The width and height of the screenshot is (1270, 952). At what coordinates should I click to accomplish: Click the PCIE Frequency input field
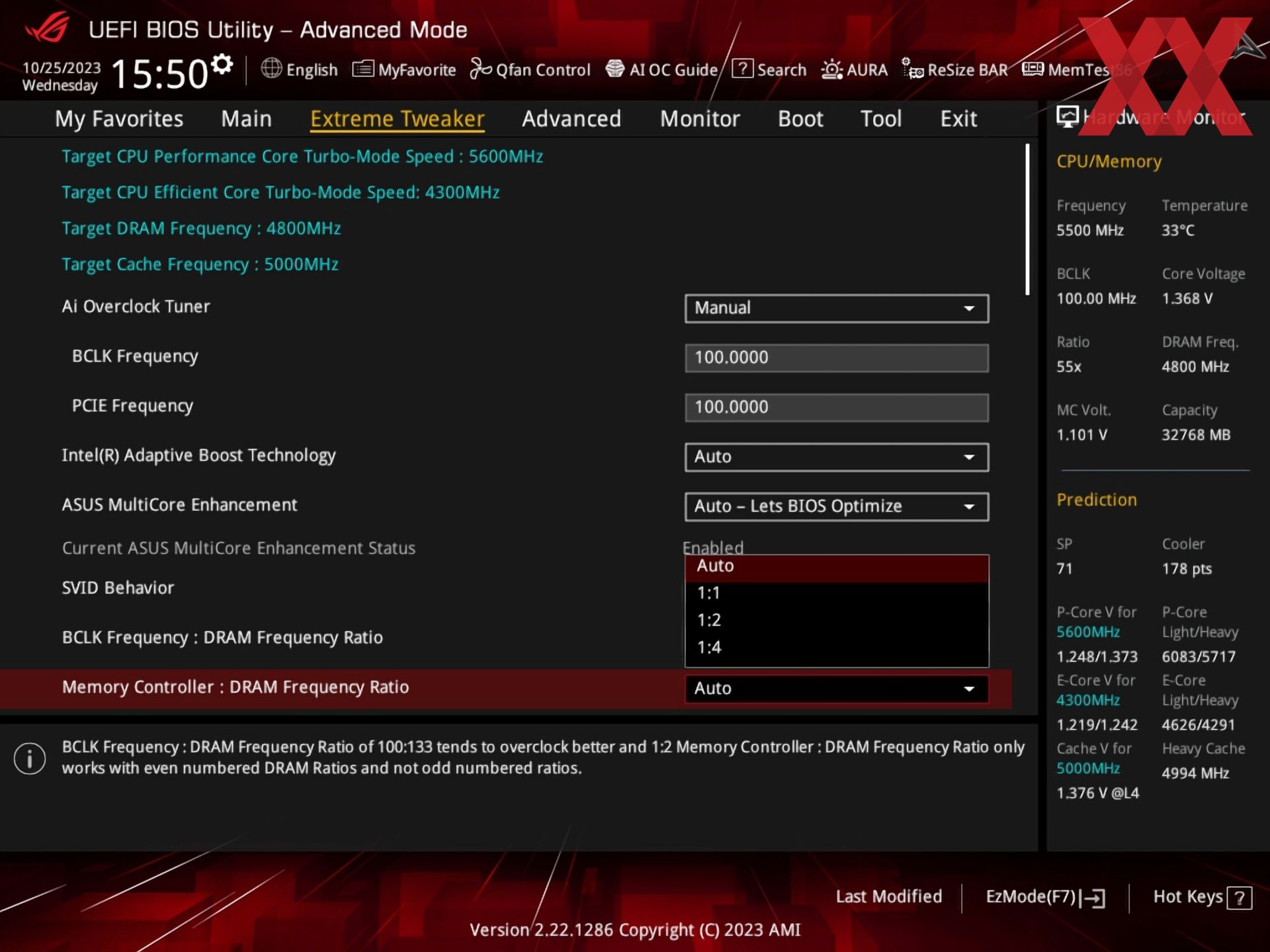[x=837, y=408]
